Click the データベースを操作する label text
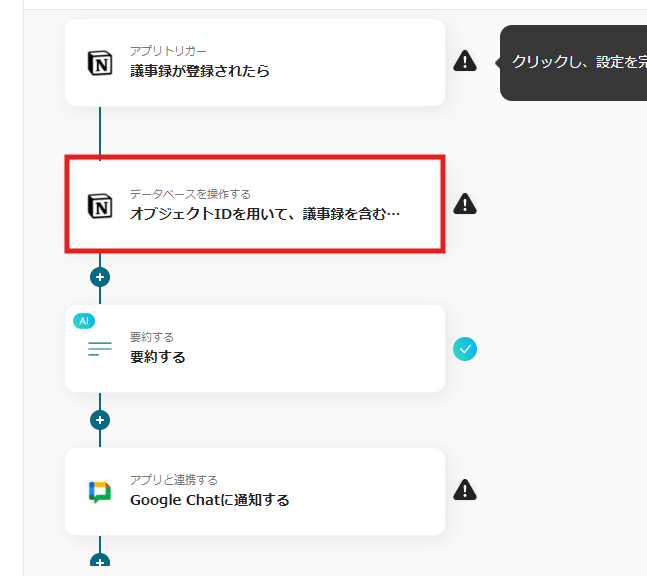The image size is (647, 576). 190,194
